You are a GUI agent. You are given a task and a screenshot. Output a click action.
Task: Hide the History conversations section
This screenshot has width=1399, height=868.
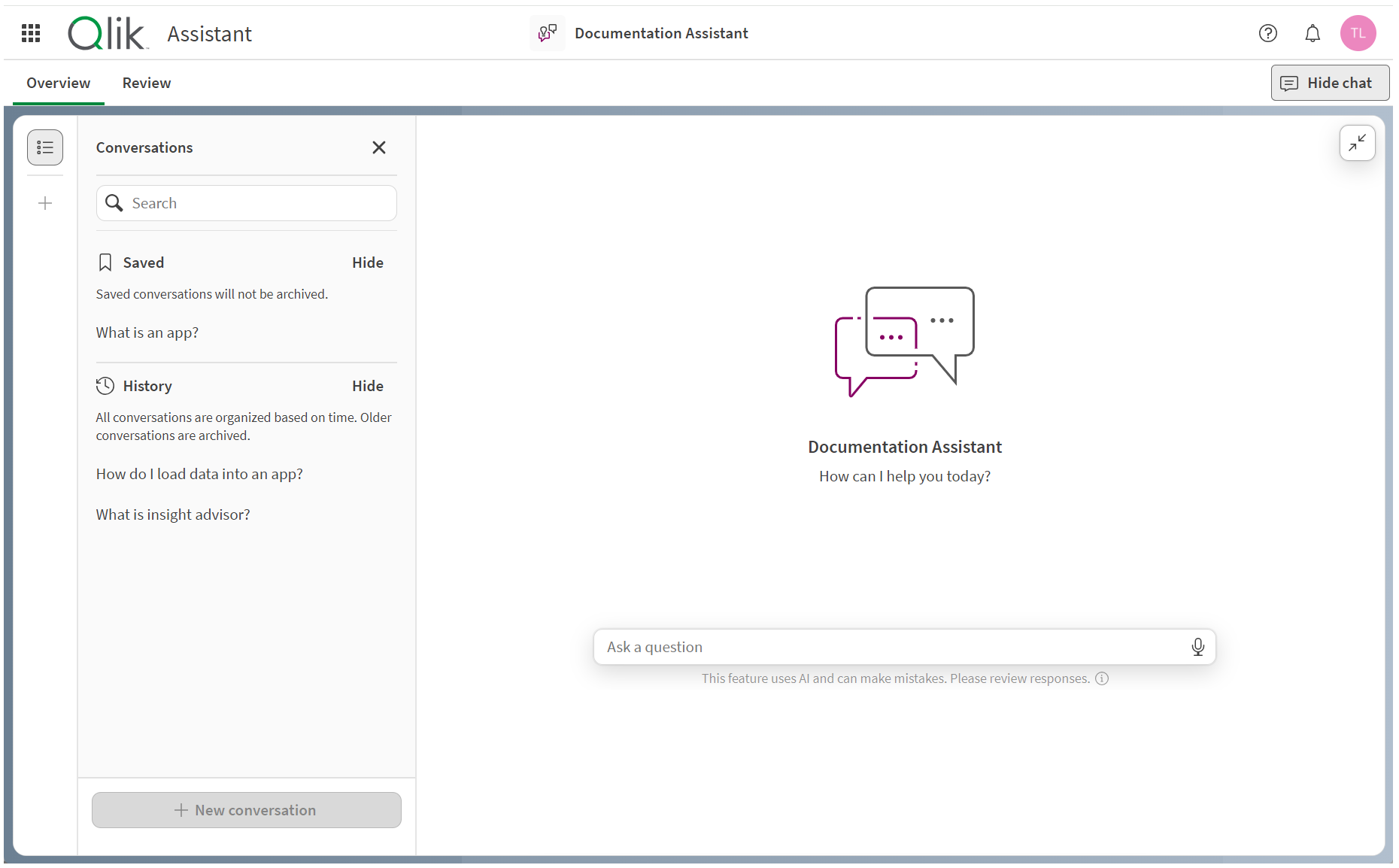pyautogui.click(x=368, y=386)
